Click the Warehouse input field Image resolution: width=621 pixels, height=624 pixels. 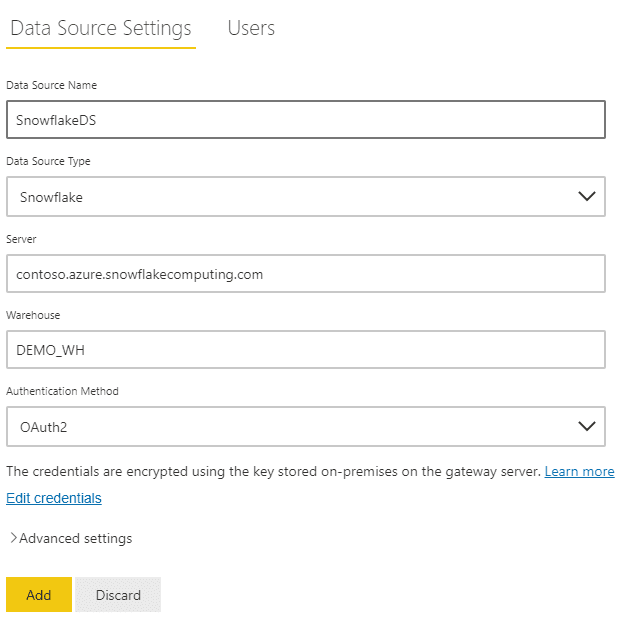(306, 349)
